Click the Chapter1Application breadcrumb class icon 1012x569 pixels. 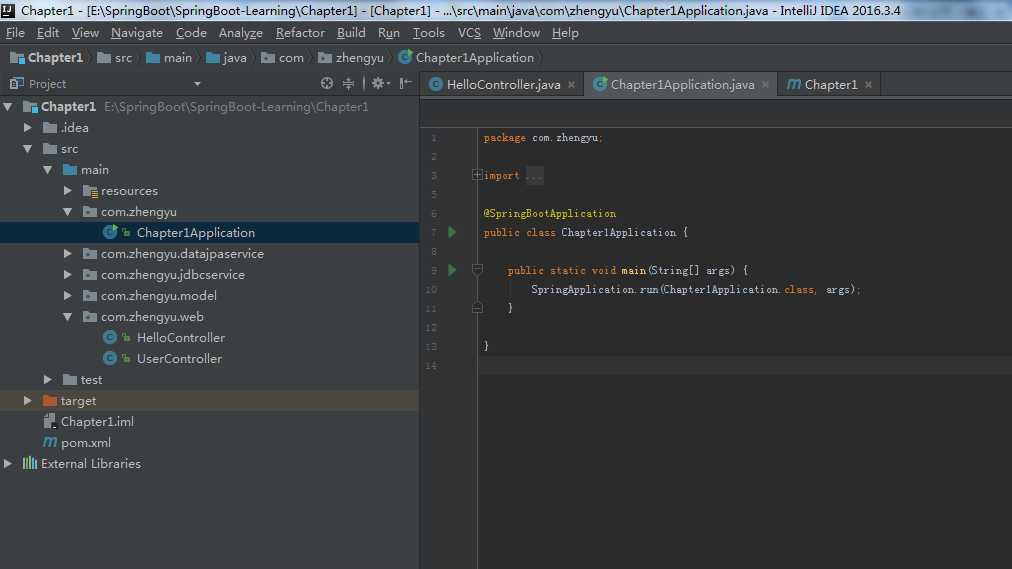[405, 57]
